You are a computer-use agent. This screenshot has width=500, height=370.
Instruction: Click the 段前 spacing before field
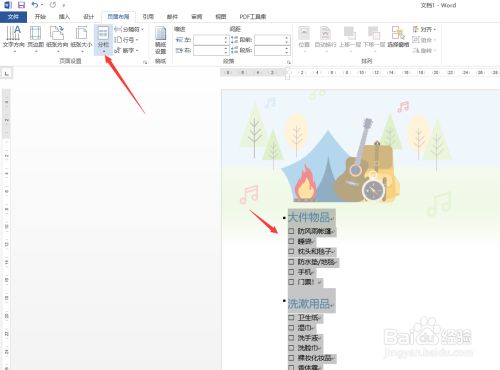272,40
